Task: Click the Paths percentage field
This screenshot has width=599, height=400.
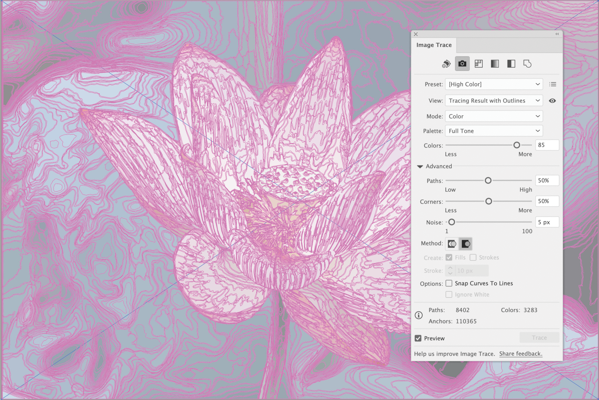Action: [547, 180]
